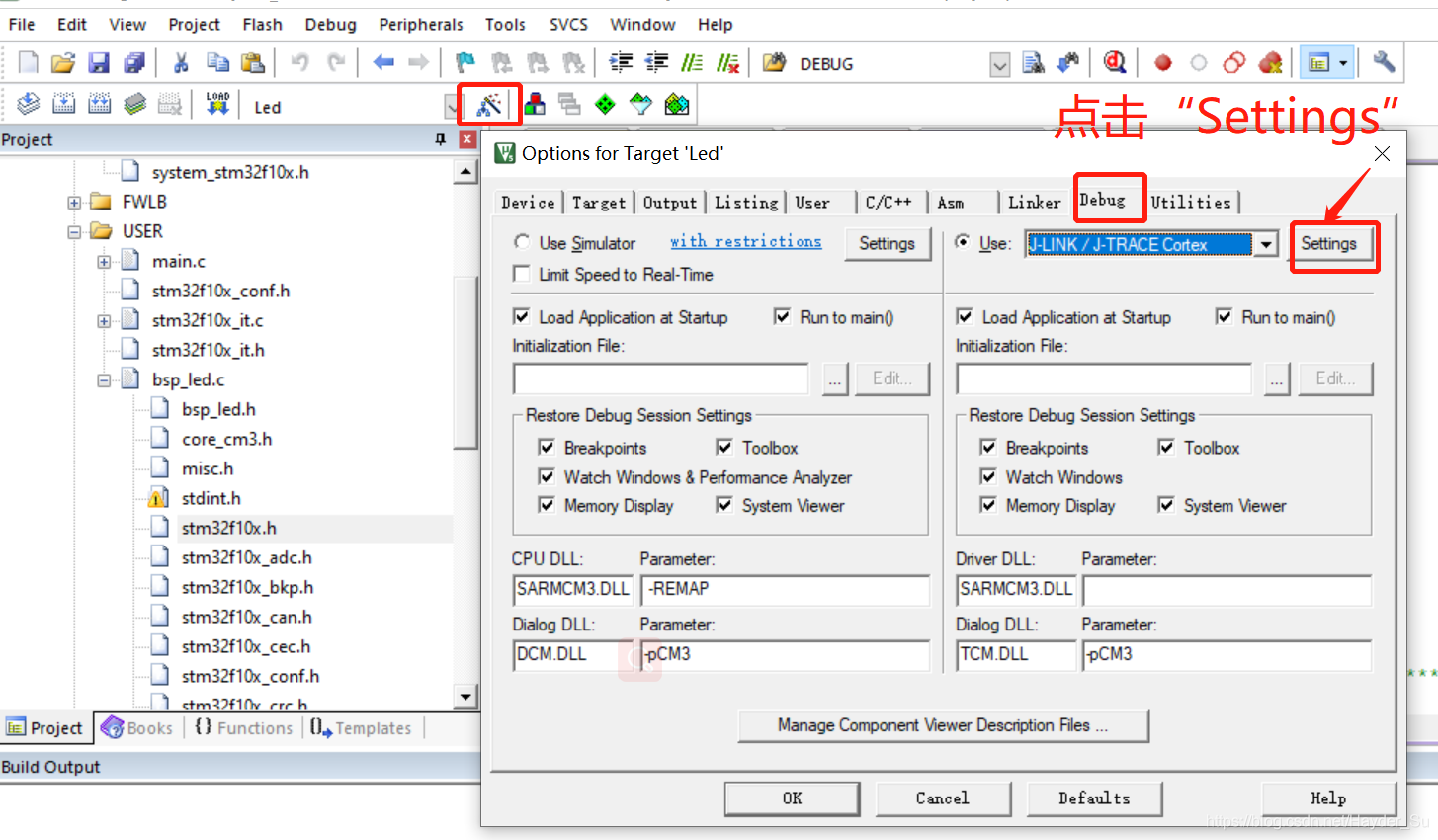Start or stop the debug session (magnifier d icon)
Viewport: 1438px width, 840px height.
pos(1115,63)
